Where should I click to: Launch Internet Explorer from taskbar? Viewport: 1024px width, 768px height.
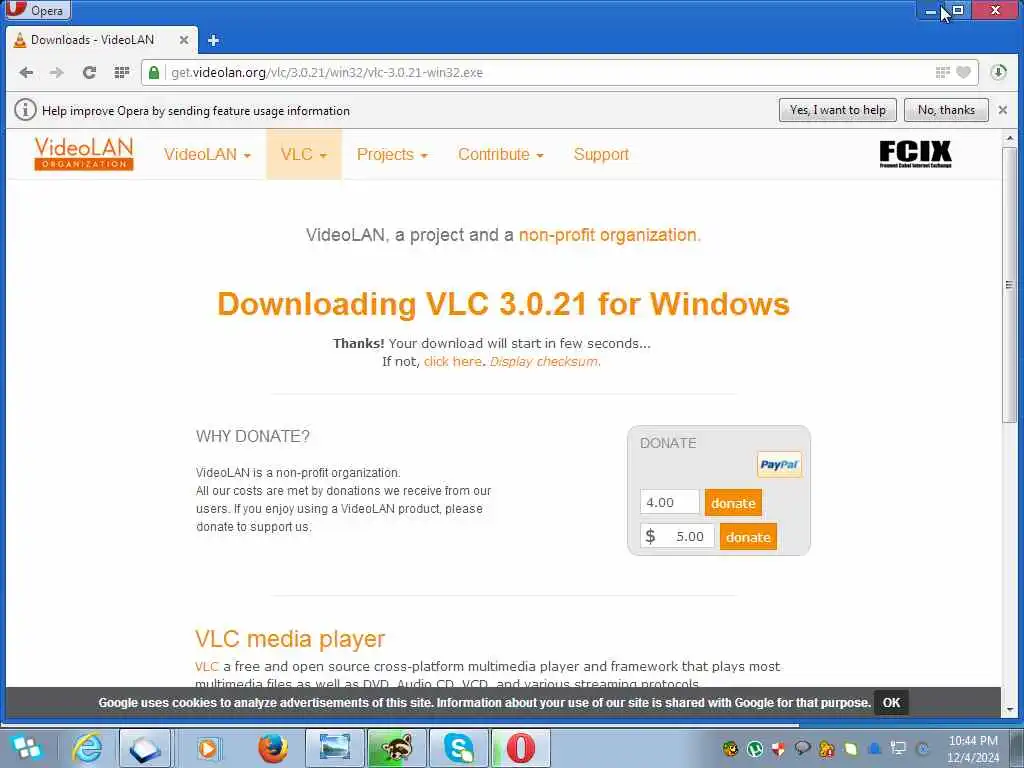click(x=87, y=748)
